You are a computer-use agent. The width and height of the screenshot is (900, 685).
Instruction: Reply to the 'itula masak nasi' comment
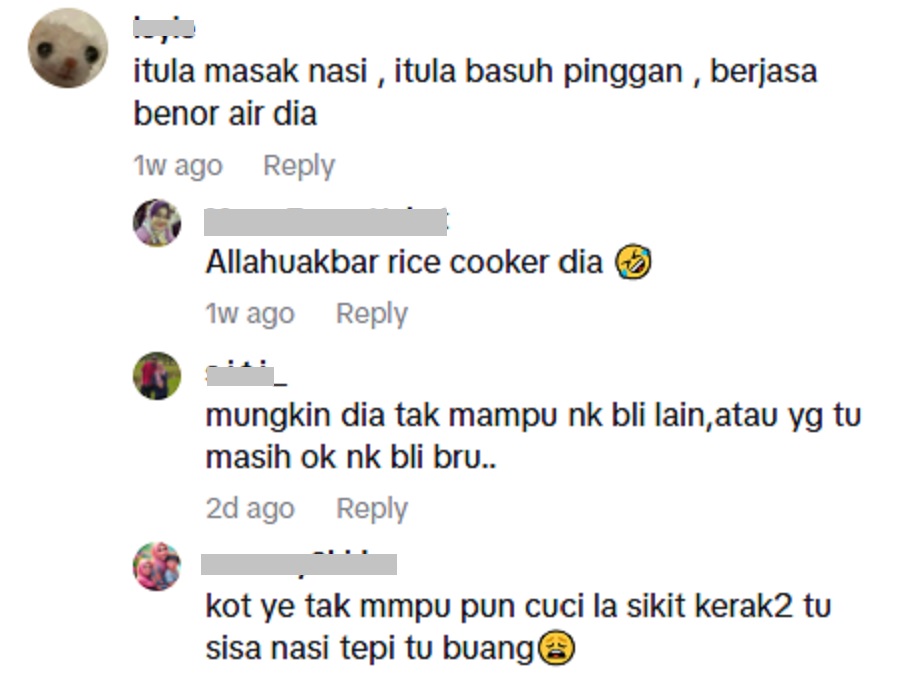pos(298,166)
